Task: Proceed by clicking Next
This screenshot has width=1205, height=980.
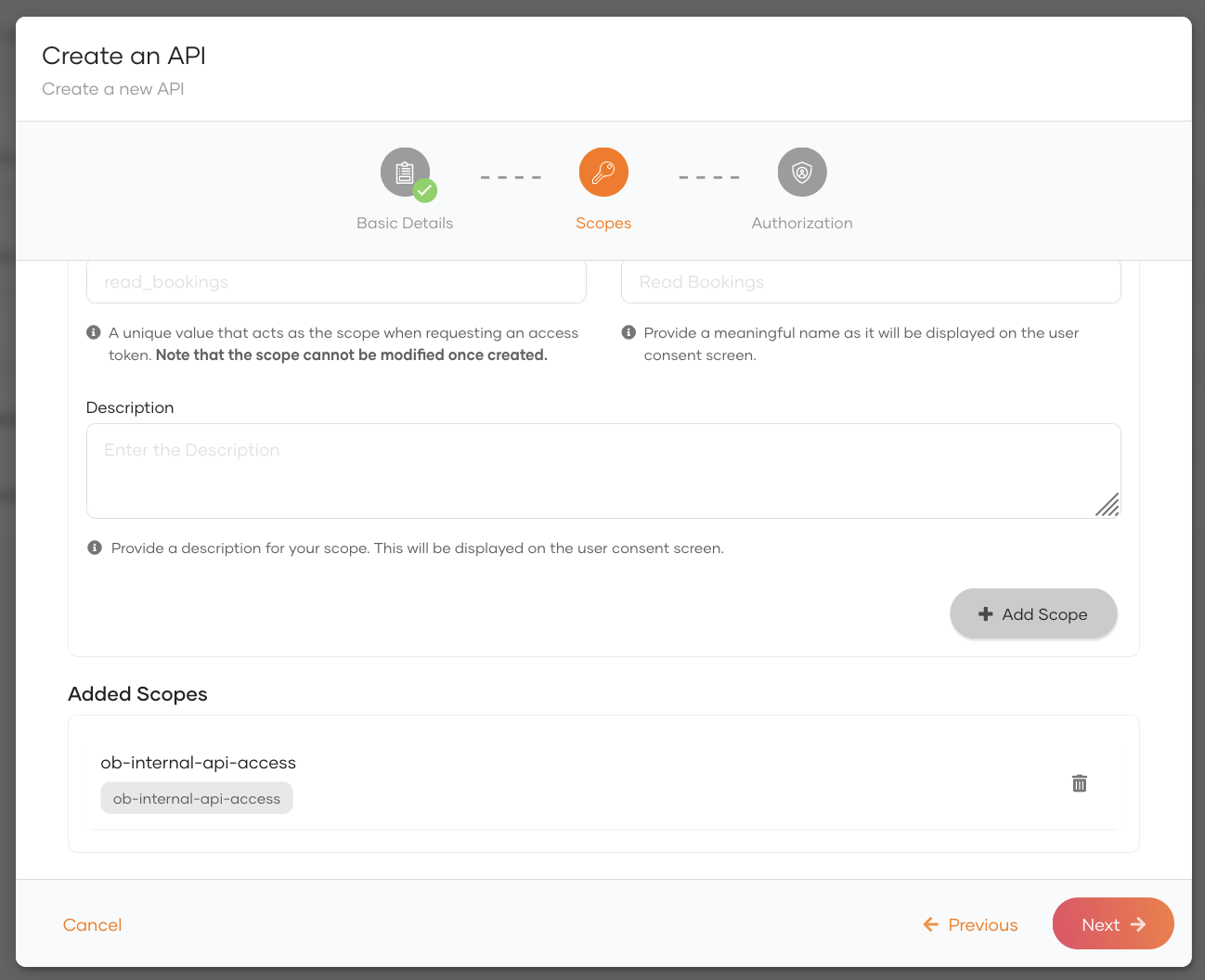Action: [1112, 923]
